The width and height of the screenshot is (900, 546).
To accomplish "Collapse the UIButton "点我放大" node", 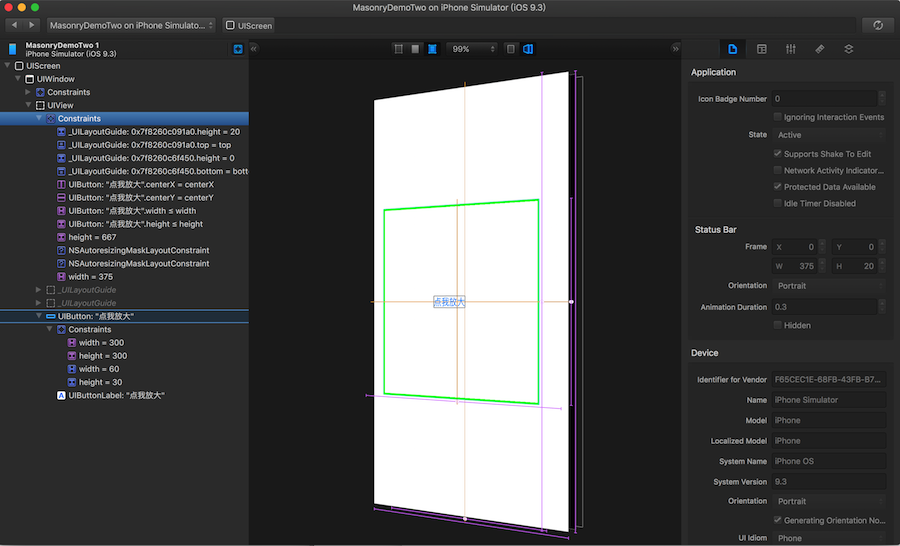I will 39,316.
